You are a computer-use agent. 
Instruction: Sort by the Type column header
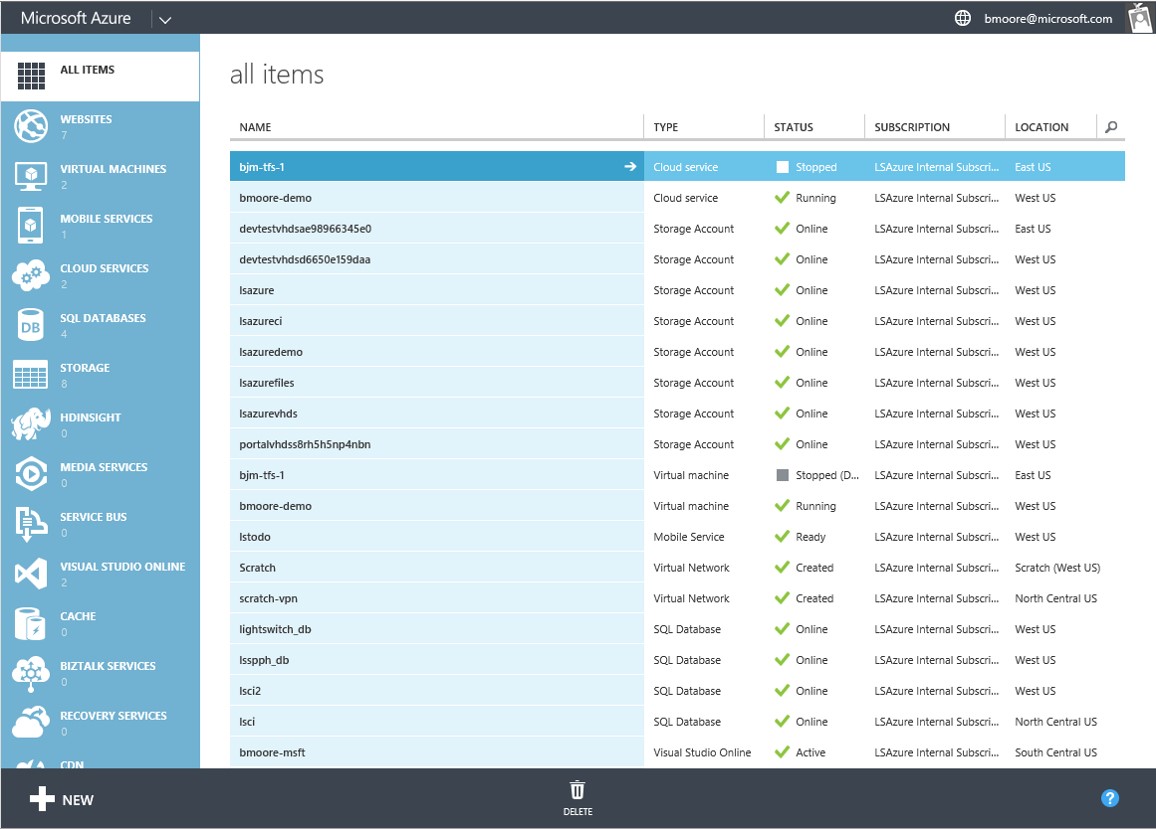click(x=665, y=127)
